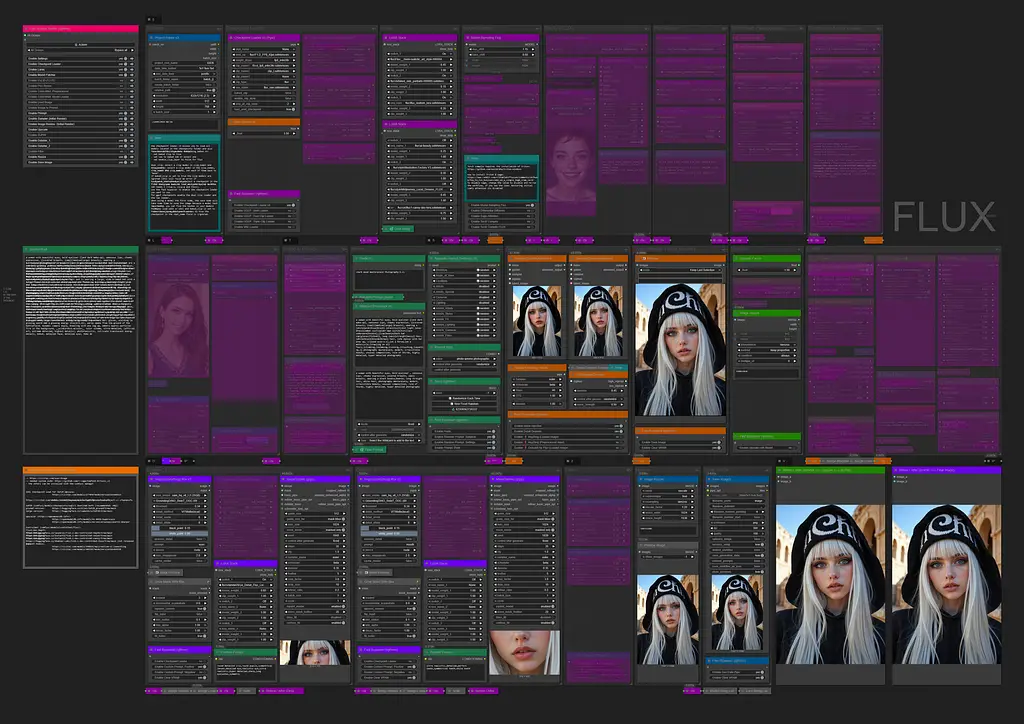Click the teal note text box under Project Folder
Screen dimensions: 1024x724
coord(184,187)
